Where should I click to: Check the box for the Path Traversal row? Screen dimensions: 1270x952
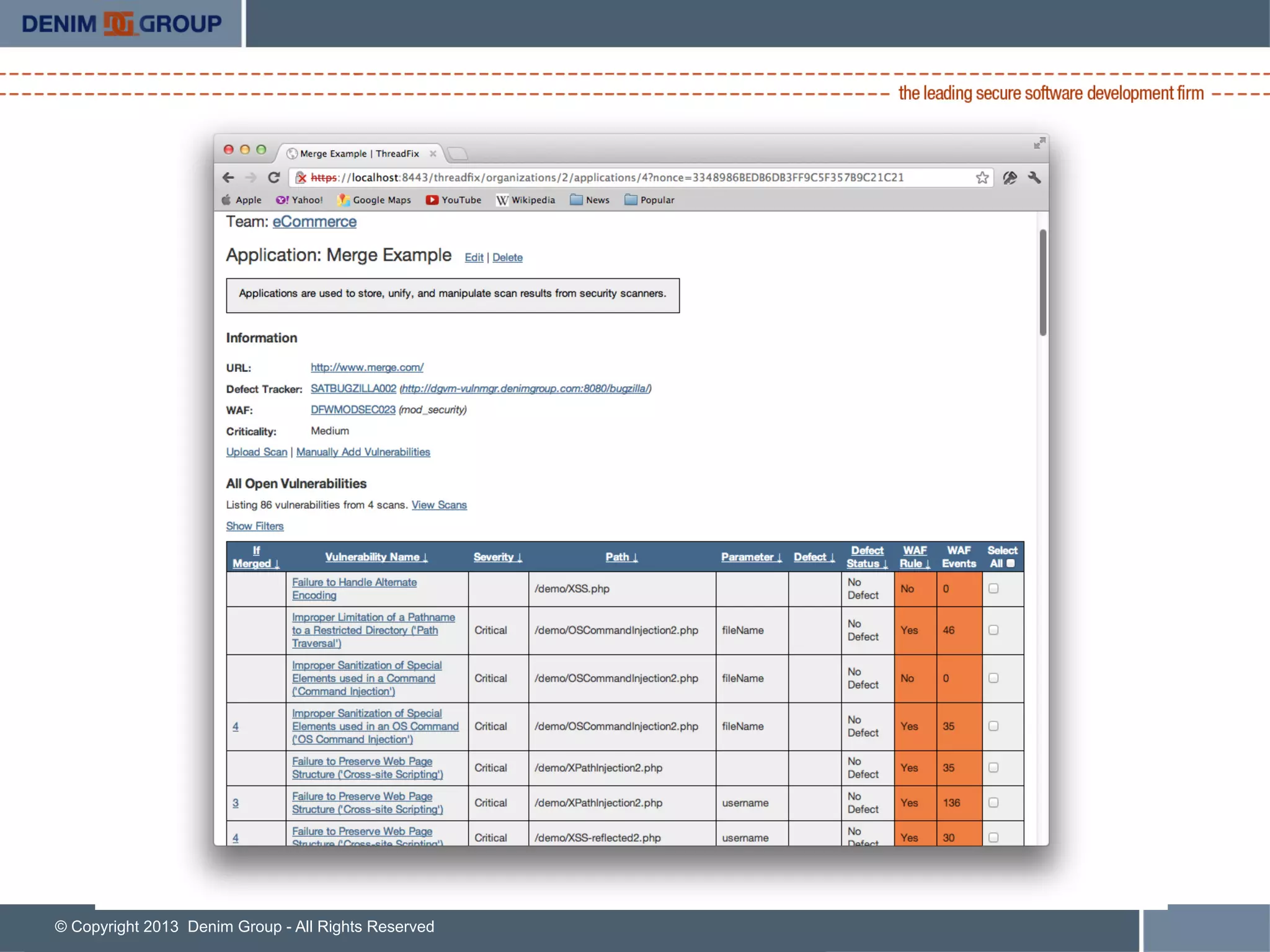coord(993,630)
